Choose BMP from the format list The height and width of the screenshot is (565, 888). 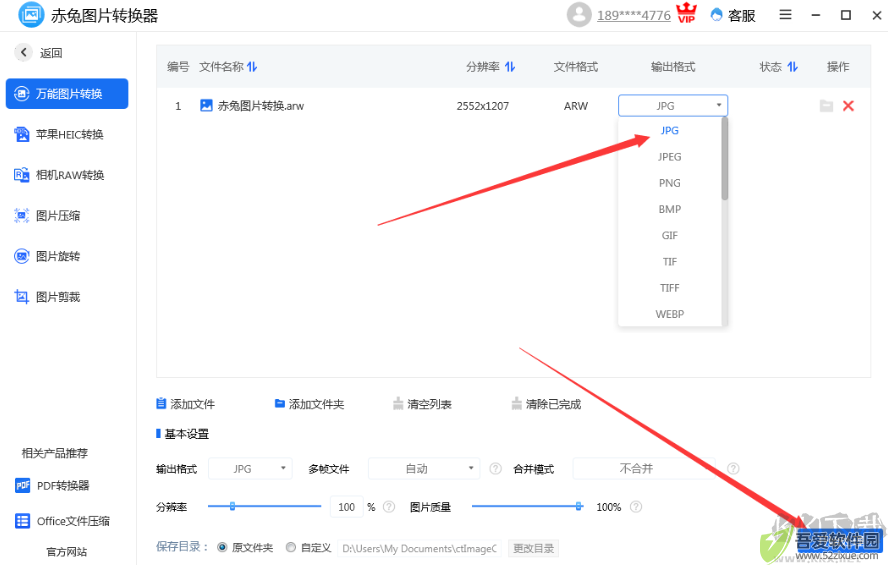coord(669,209)
